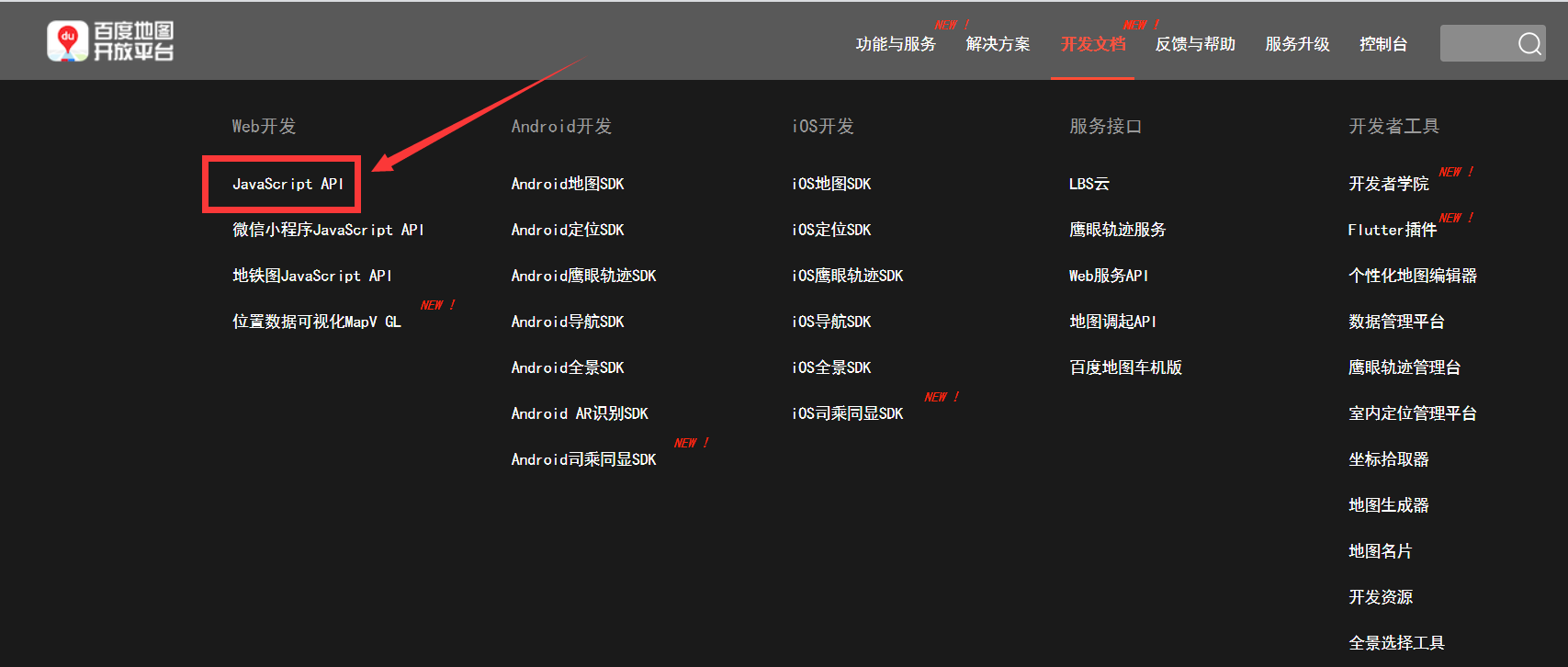Open the 反馈与帮助 menu

coord(1195,44)
